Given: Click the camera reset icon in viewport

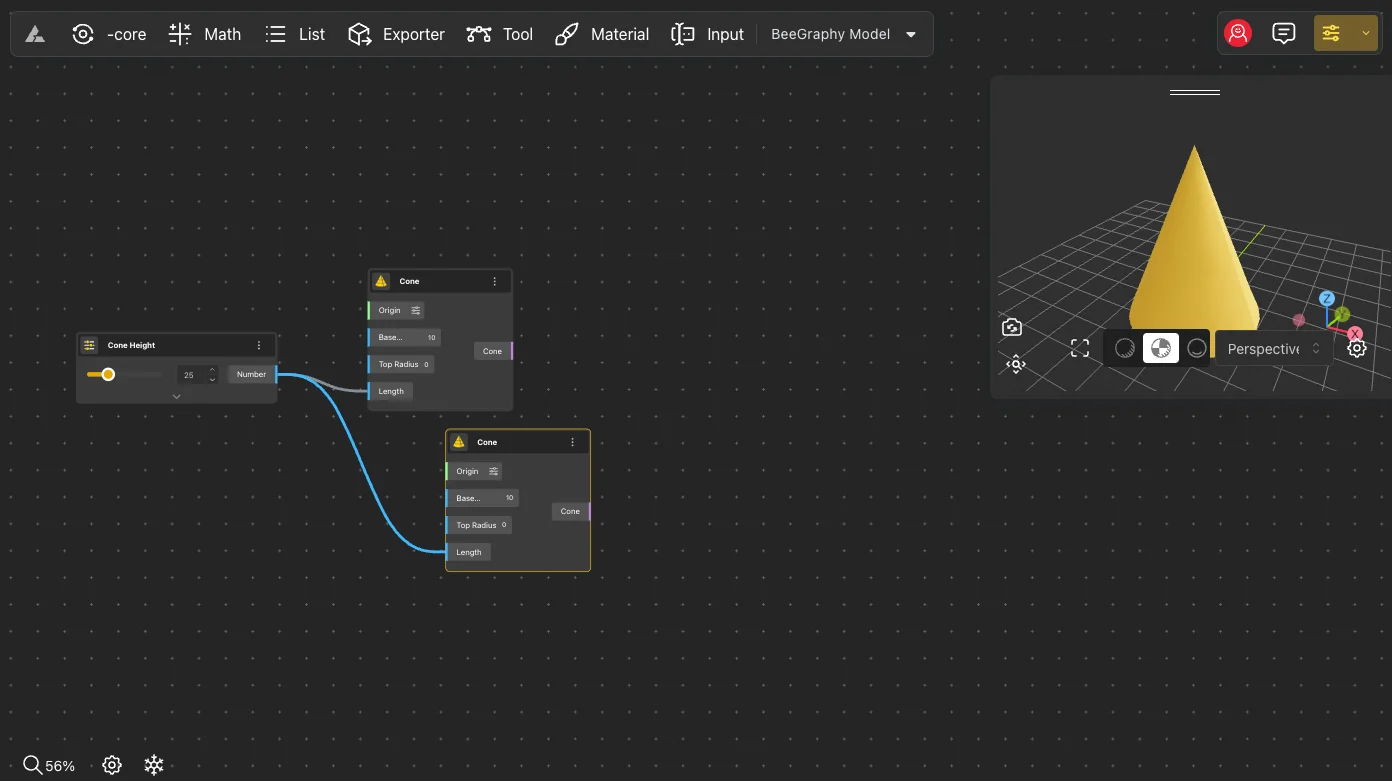Looking at the screenshot, I should point(1011,327).
